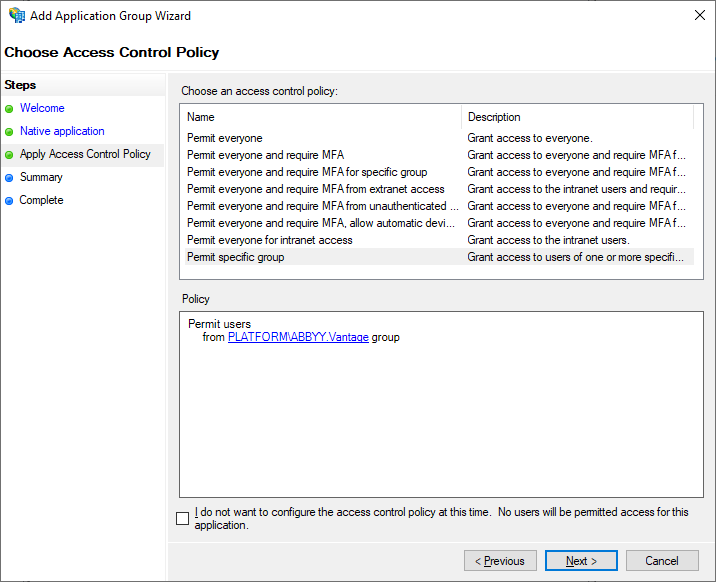716x582 pixels.
Task: Click the green bullet beside Native application
Action: (x=9, y=132)
